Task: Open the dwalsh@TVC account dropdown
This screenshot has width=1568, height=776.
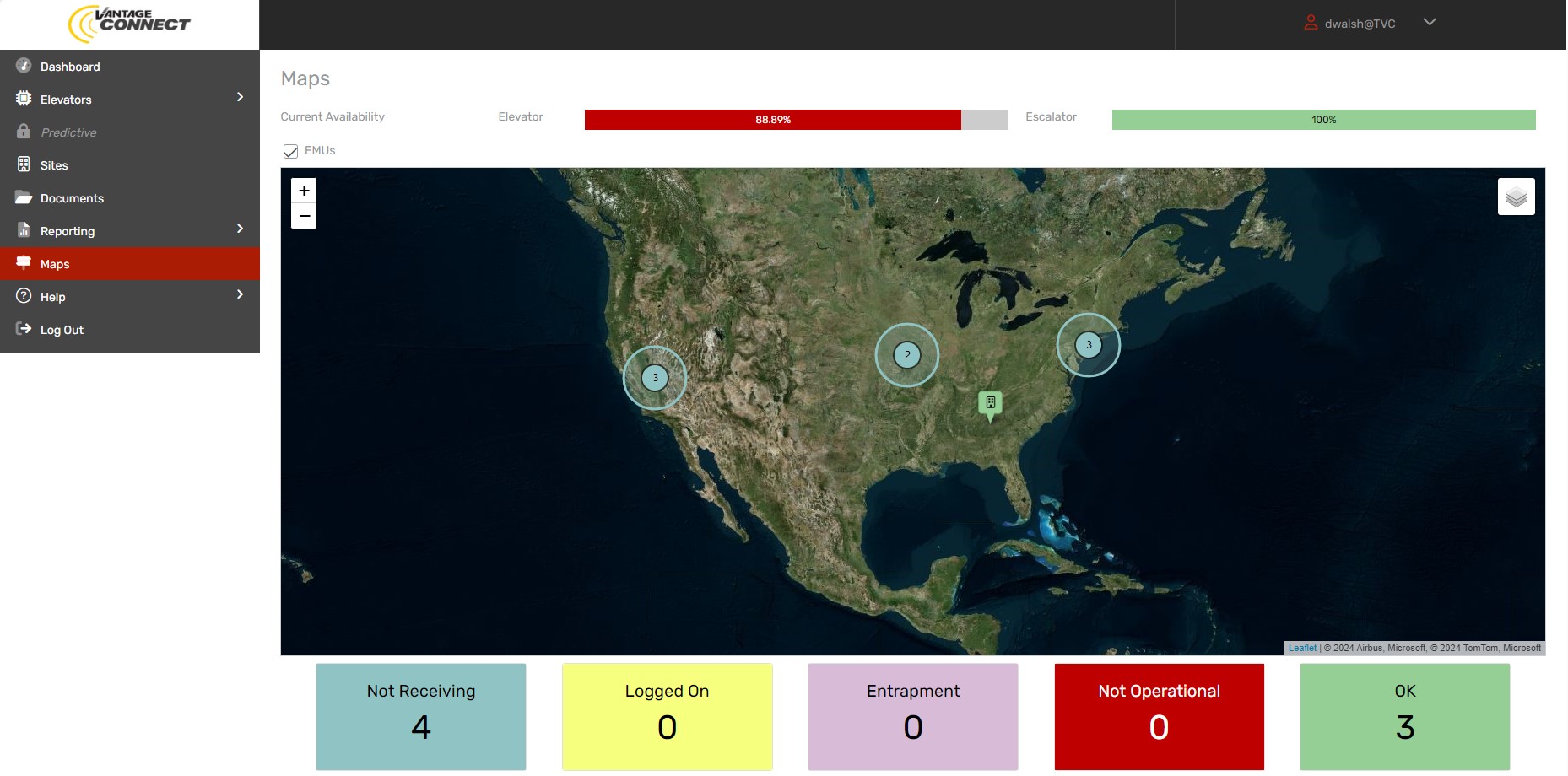Action: 1429,23
